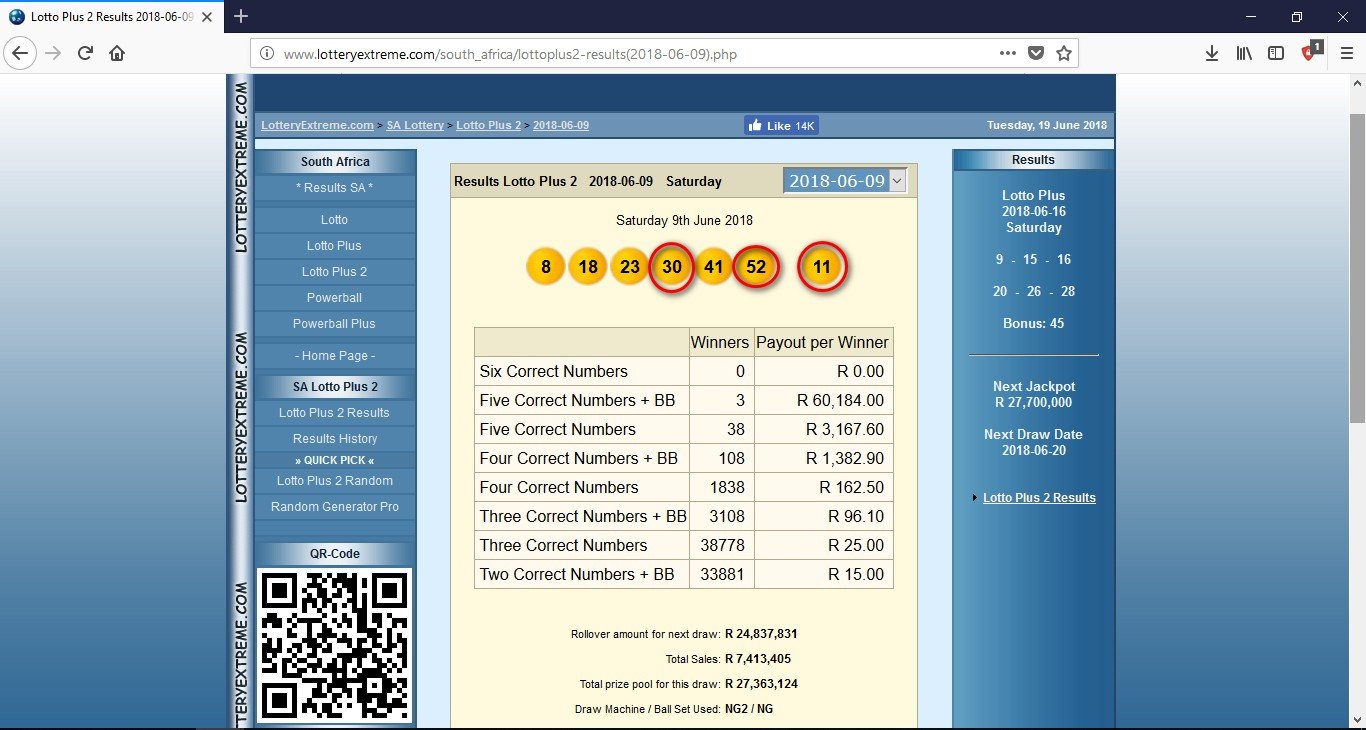Click the yellow ball number 23
This screenshot has width=1366, height=730.
[630, 267]
